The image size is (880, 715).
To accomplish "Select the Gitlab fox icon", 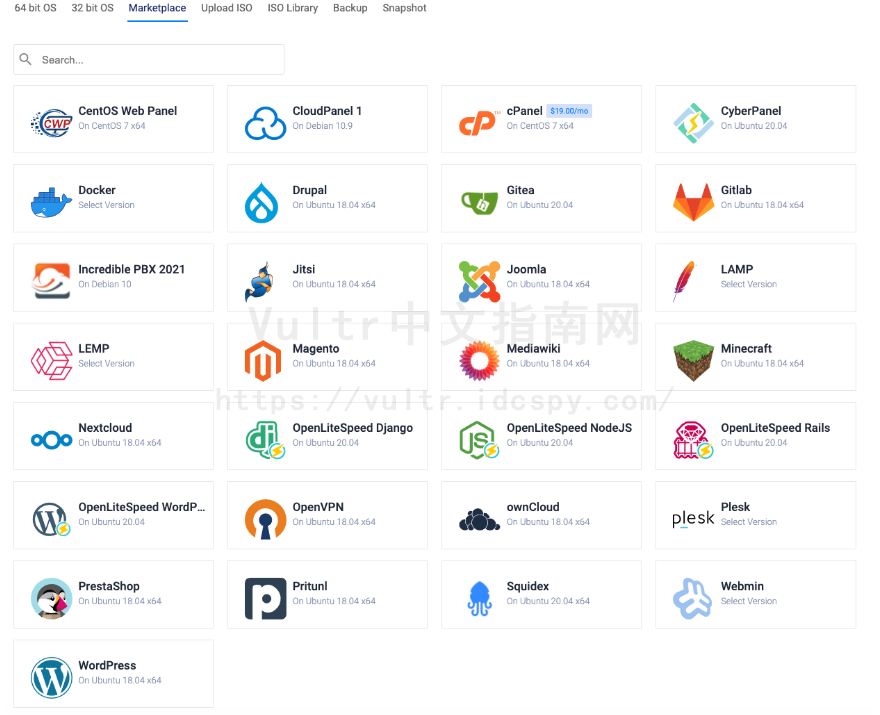I will point(694,202).
